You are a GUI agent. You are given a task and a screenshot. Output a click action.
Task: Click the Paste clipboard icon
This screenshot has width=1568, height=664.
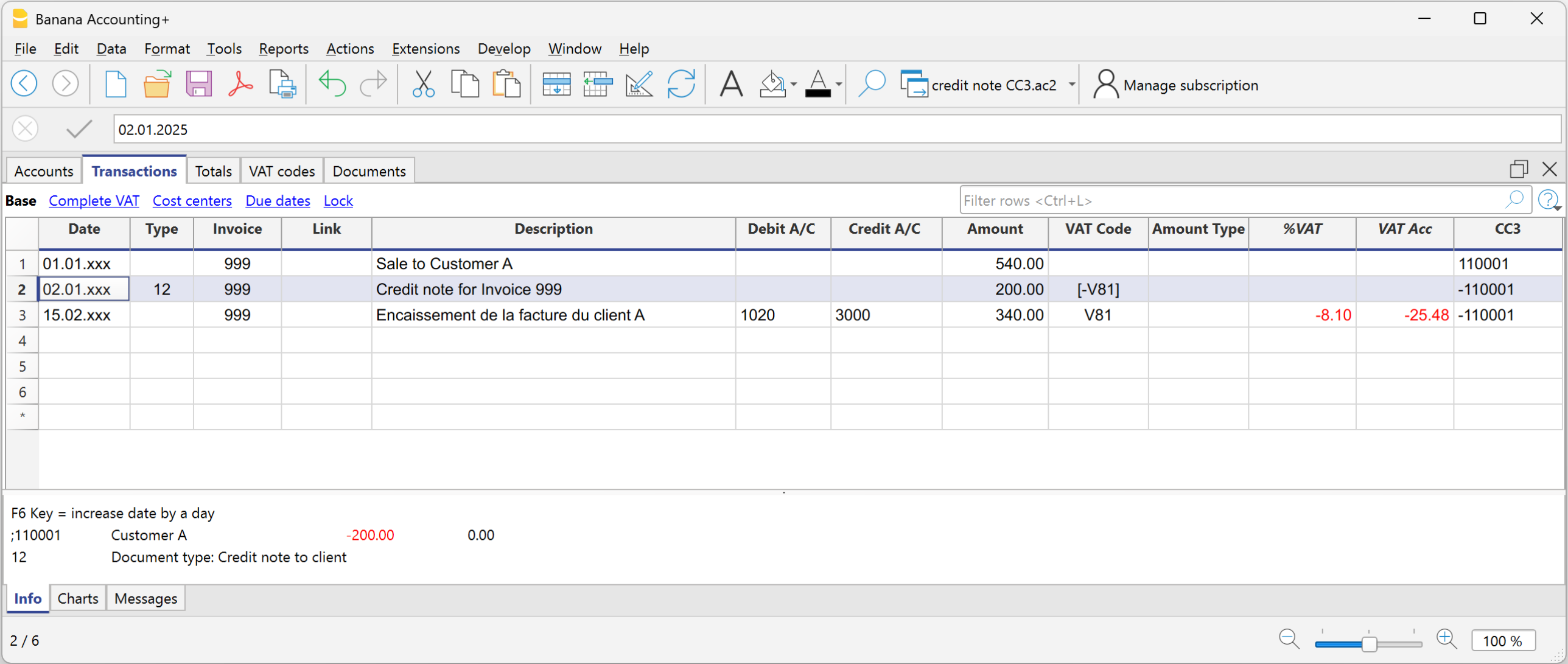506,84
